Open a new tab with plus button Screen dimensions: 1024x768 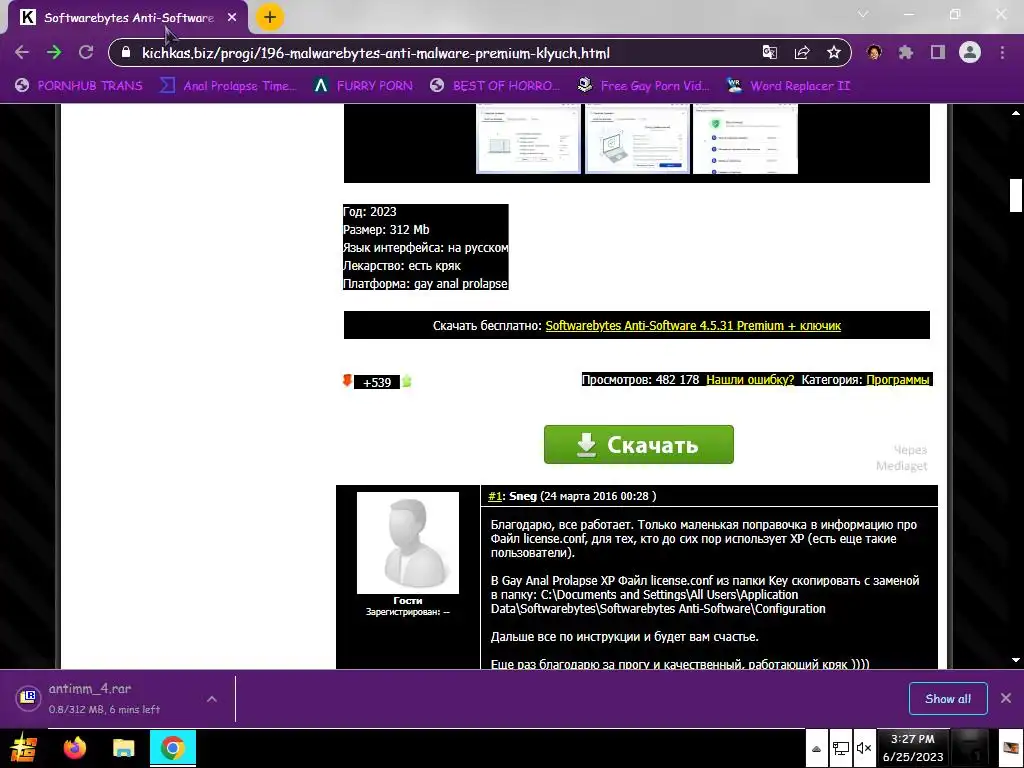pos(270,18)
